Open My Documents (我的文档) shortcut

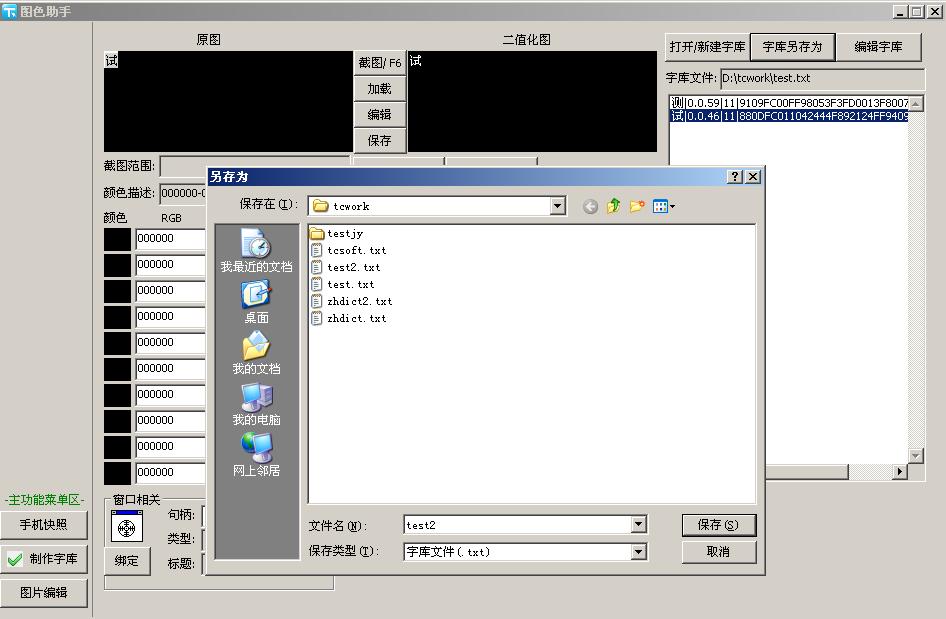point(256,353)
